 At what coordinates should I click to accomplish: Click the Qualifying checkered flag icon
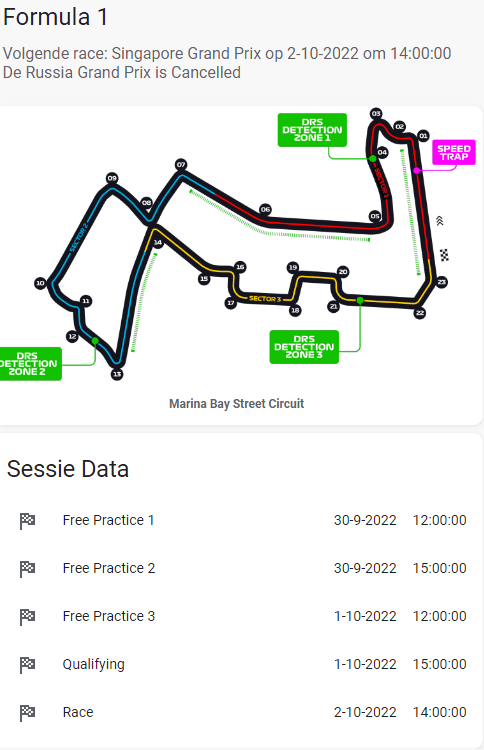pos(27,664)
